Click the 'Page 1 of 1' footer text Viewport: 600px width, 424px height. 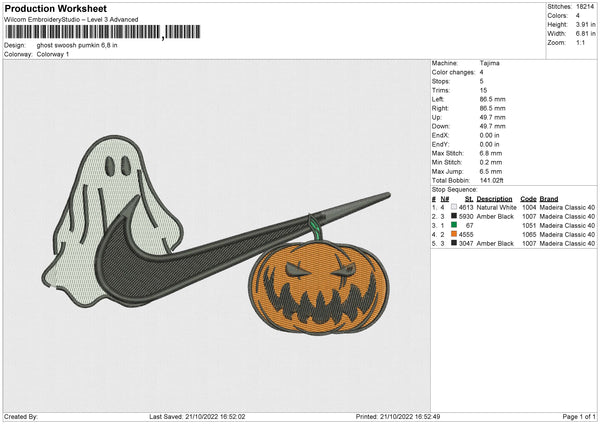tap(579, 416)
